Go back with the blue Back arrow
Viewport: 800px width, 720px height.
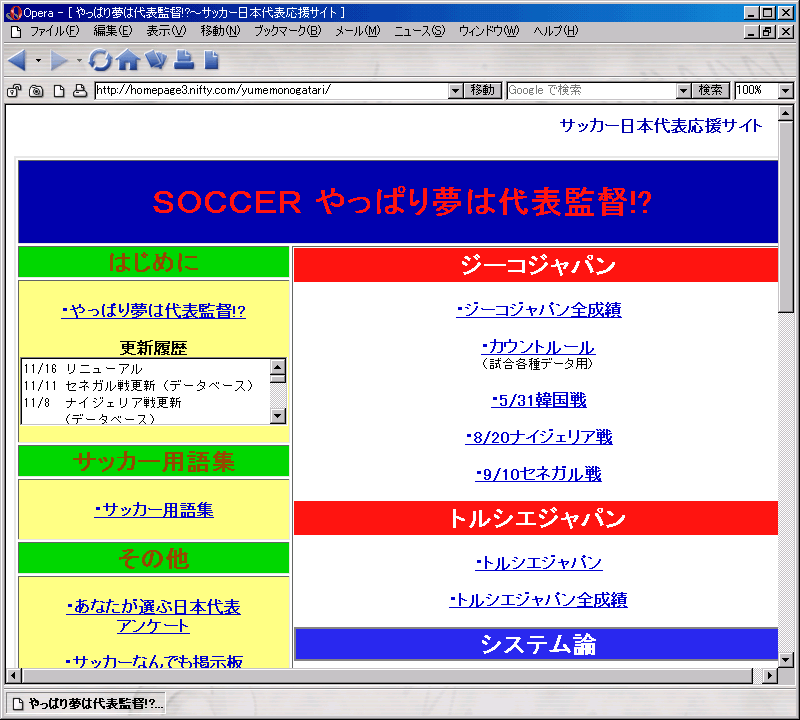click(18, 60)
